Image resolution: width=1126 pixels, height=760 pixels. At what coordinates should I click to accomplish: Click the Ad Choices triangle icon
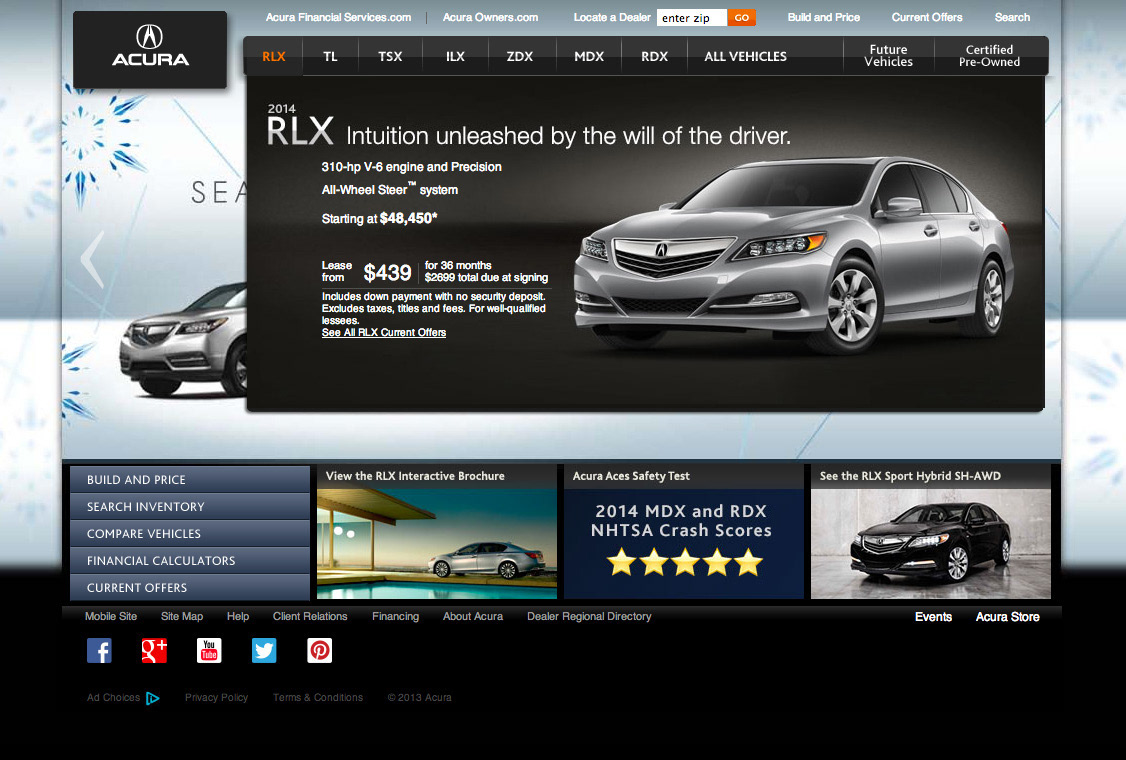click(x=152, y=698)
